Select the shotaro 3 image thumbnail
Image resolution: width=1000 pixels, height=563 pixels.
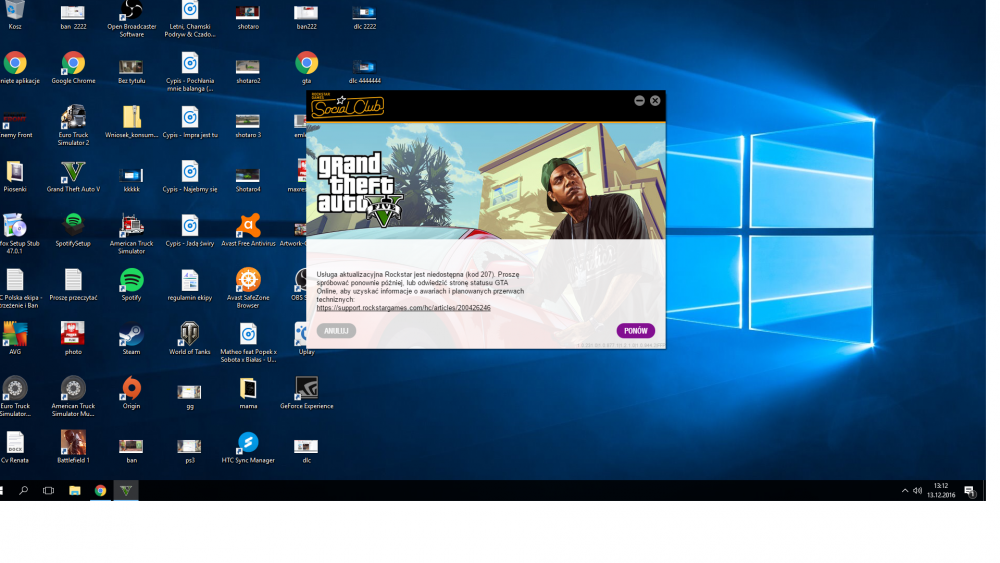(x=248, y=124)
